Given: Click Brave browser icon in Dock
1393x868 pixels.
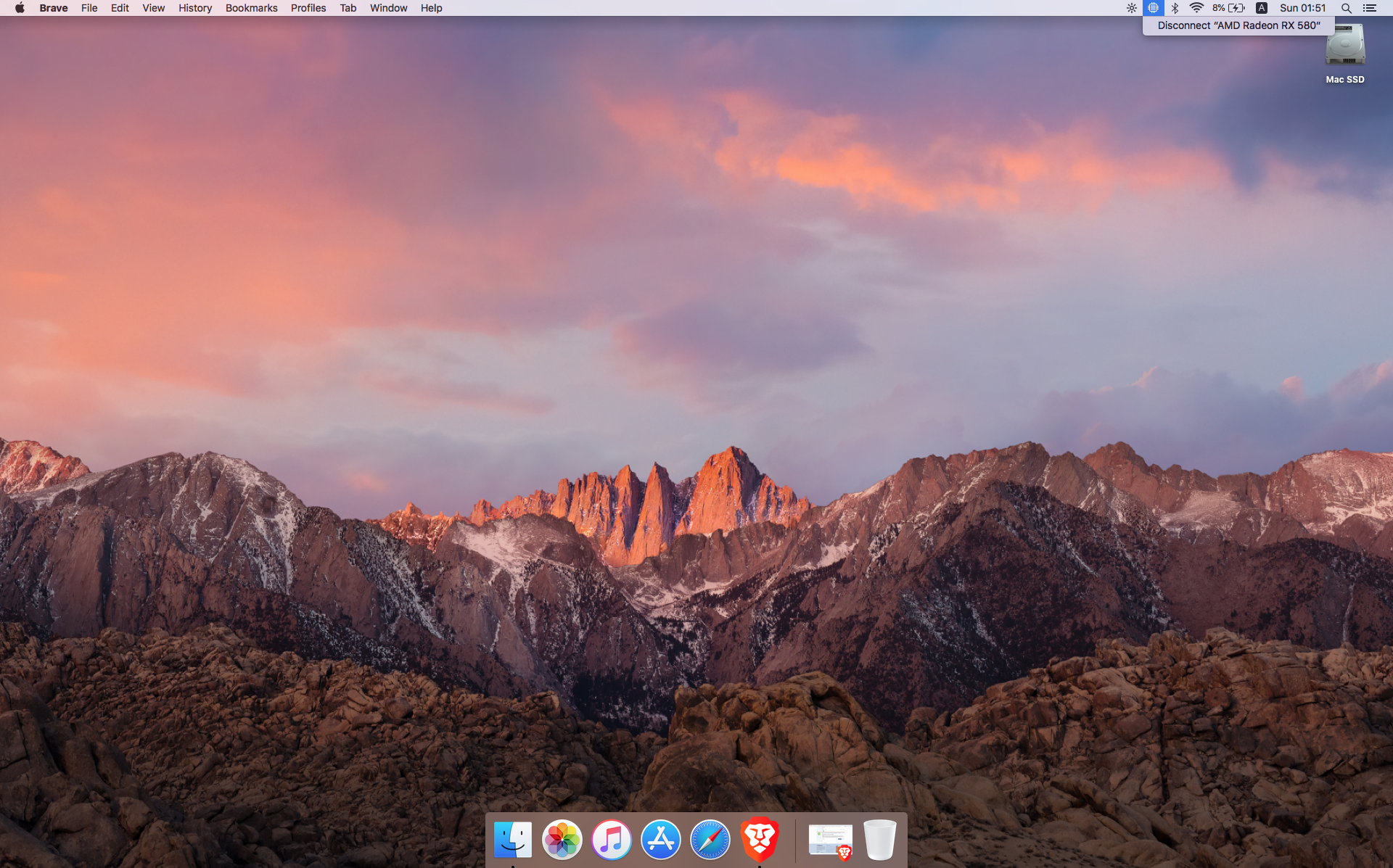Looking at the screenshot, I should [760, 840].
